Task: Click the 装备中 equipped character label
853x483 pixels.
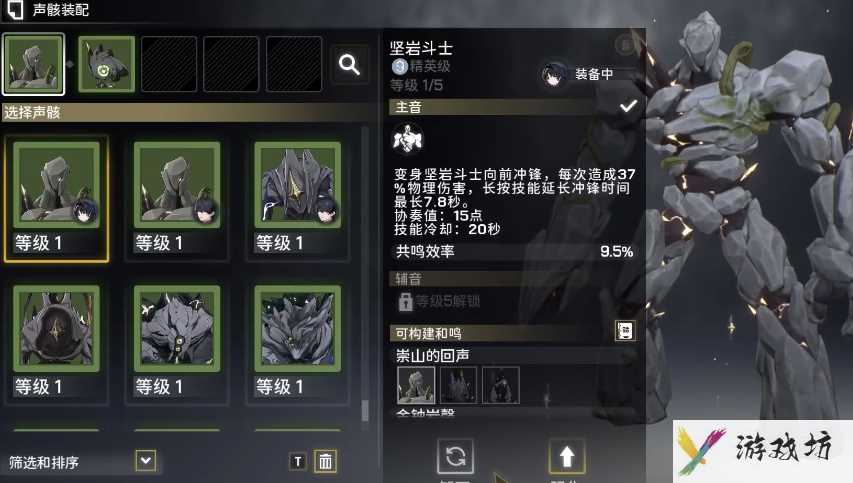Action: [594, 74]
